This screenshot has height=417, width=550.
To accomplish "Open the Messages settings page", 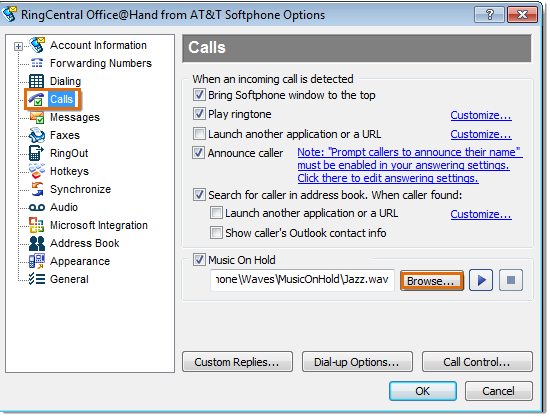I will click(x=75, y=117).
